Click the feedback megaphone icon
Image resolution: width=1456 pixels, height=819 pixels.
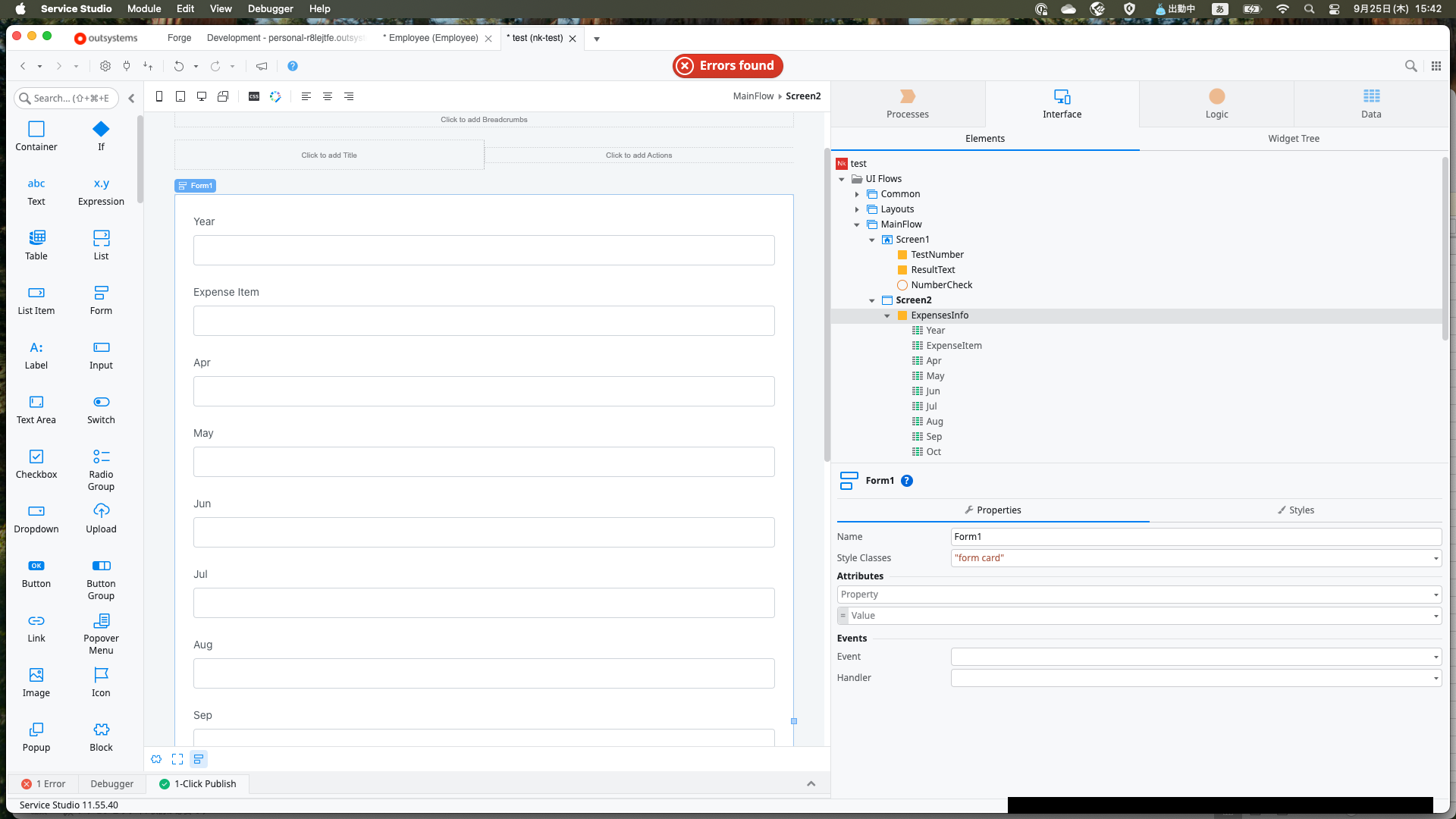pos(262,66)
